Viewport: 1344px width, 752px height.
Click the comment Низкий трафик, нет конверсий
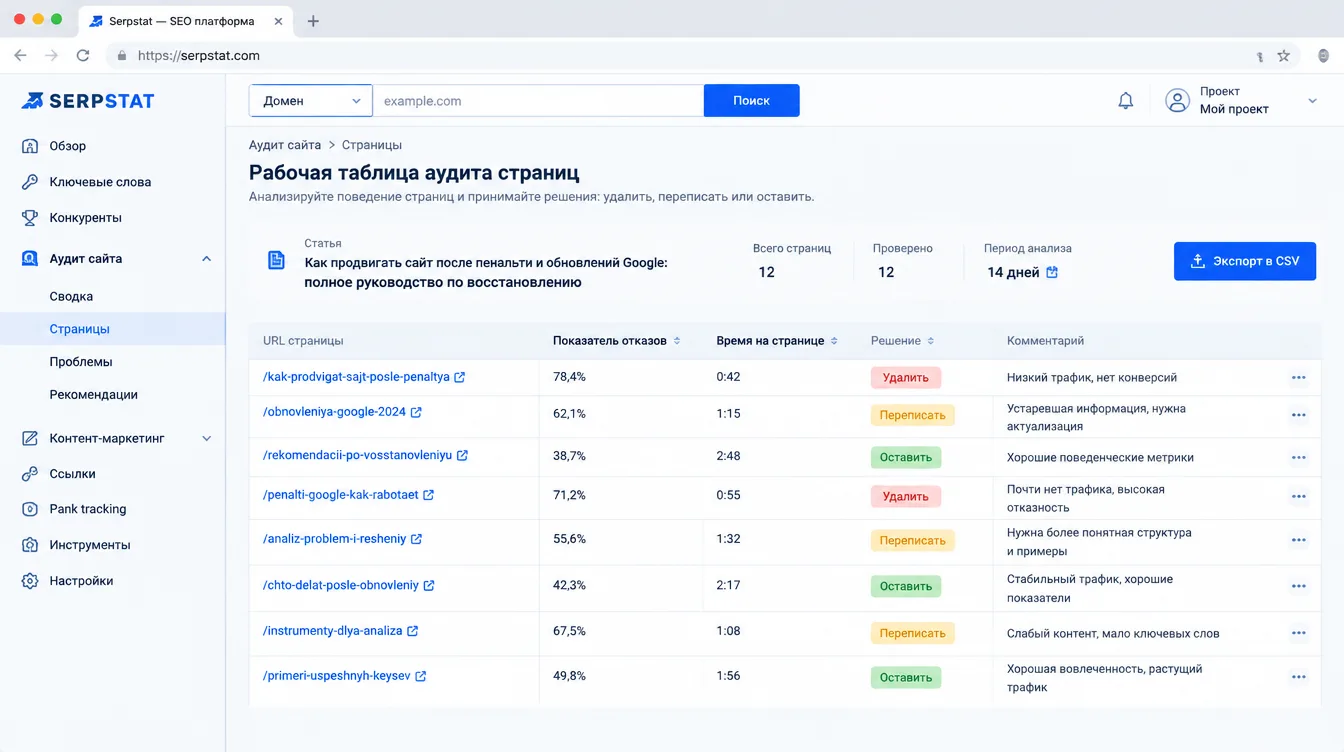click(x=1092, y=378)
